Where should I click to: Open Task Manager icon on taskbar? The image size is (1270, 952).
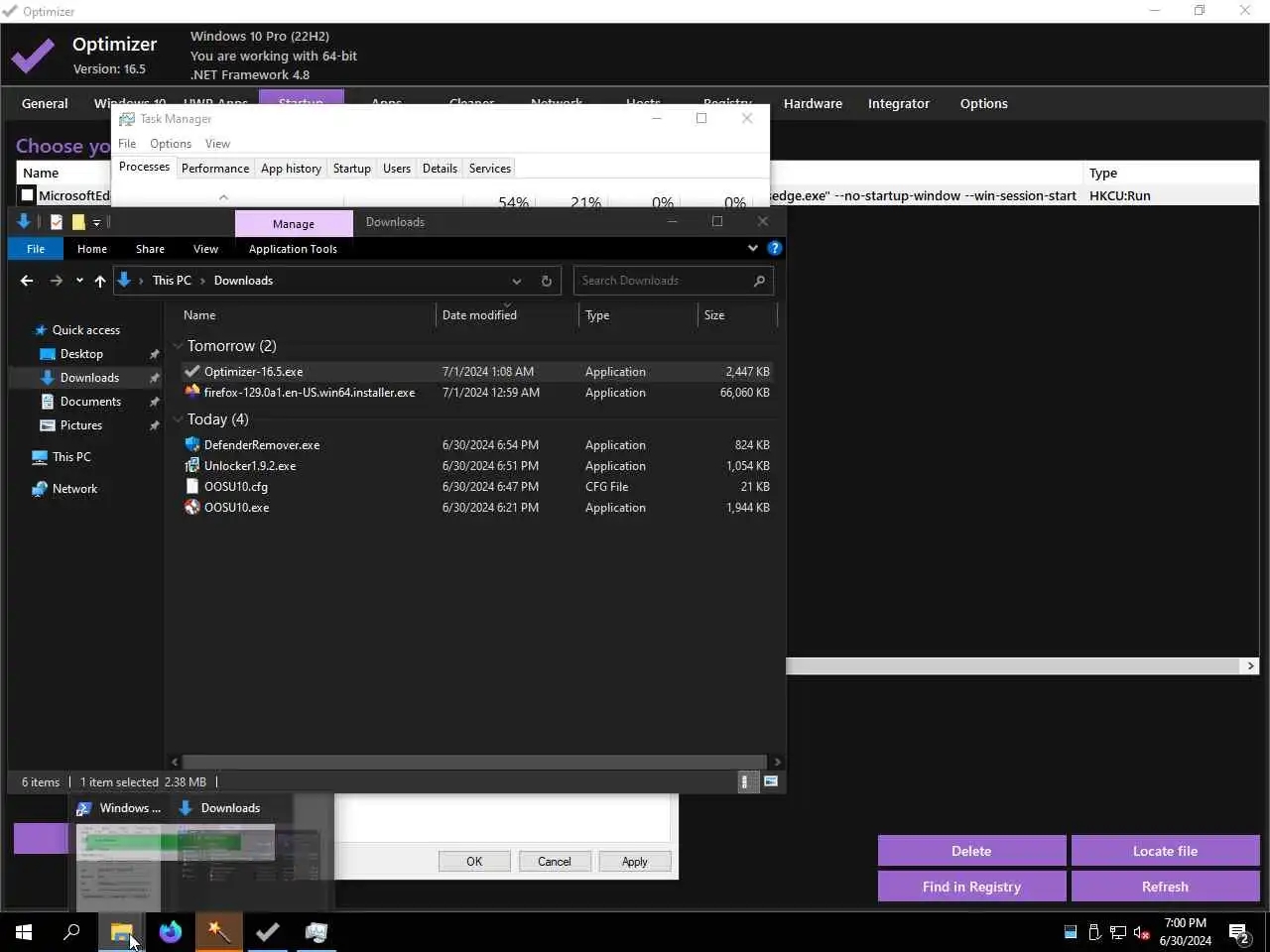[317, 932]
